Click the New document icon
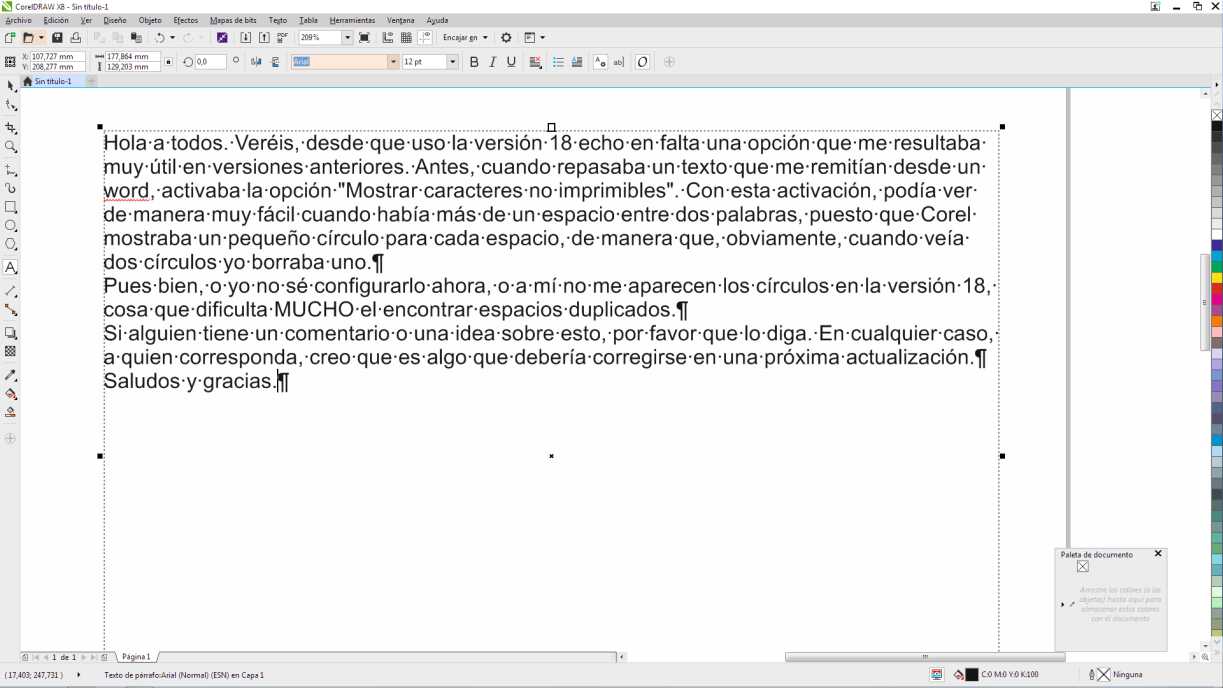The height and width of the screenshot is (688, 1223). click(x=10, y=38)
